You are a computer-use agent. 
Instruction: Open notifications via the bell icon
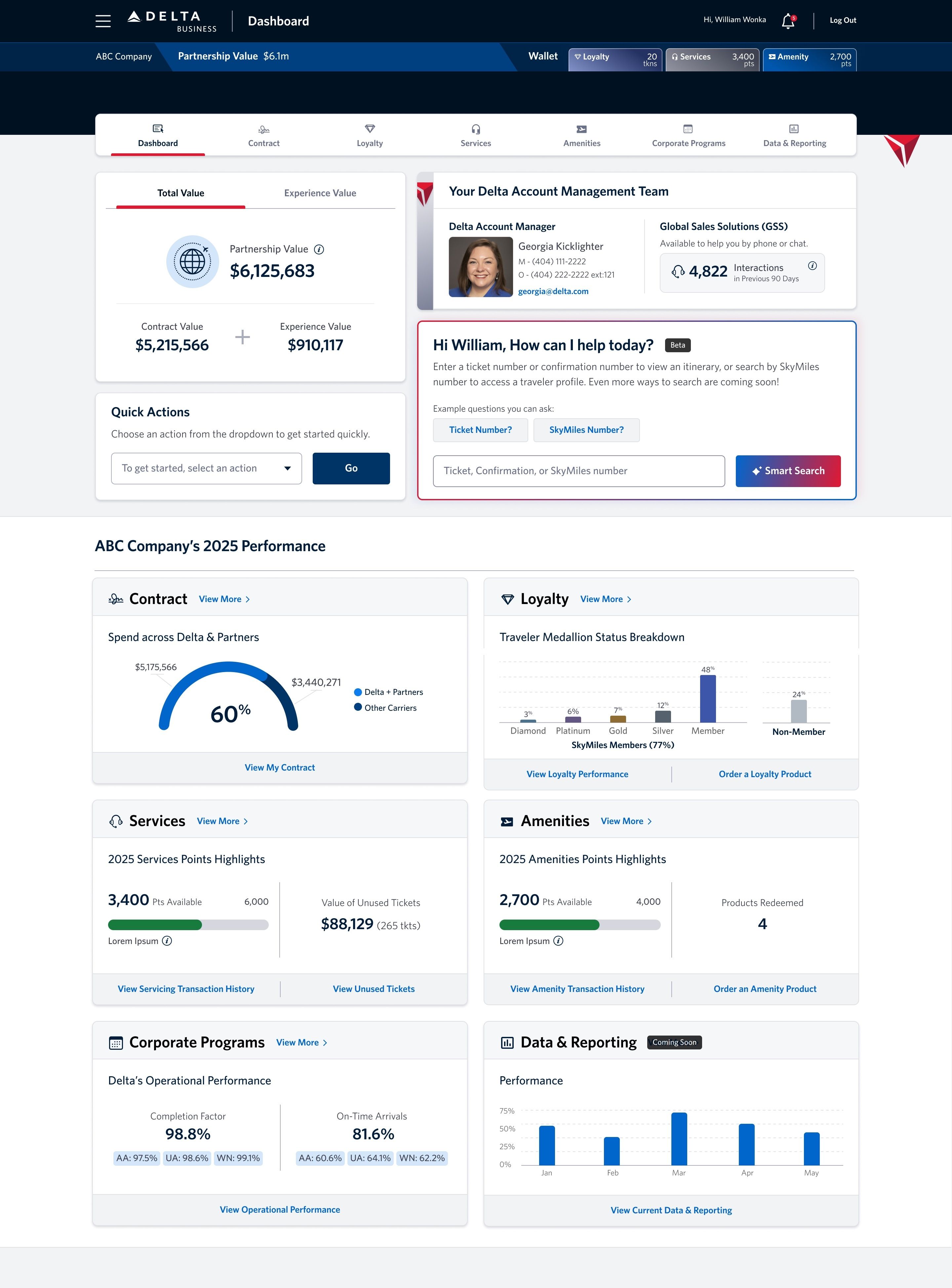tap(787, 21)
